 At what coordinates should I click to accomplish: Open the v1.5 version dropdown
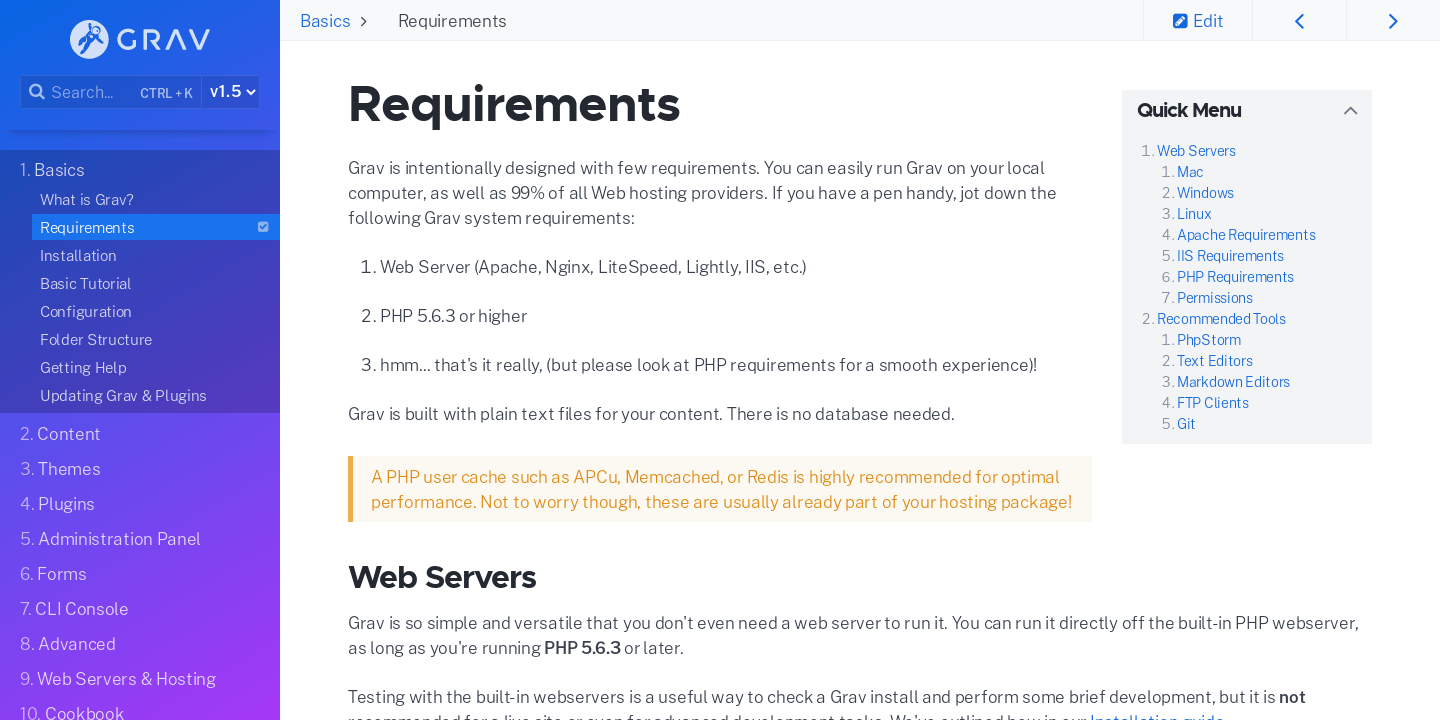click(x=231, y=92)
